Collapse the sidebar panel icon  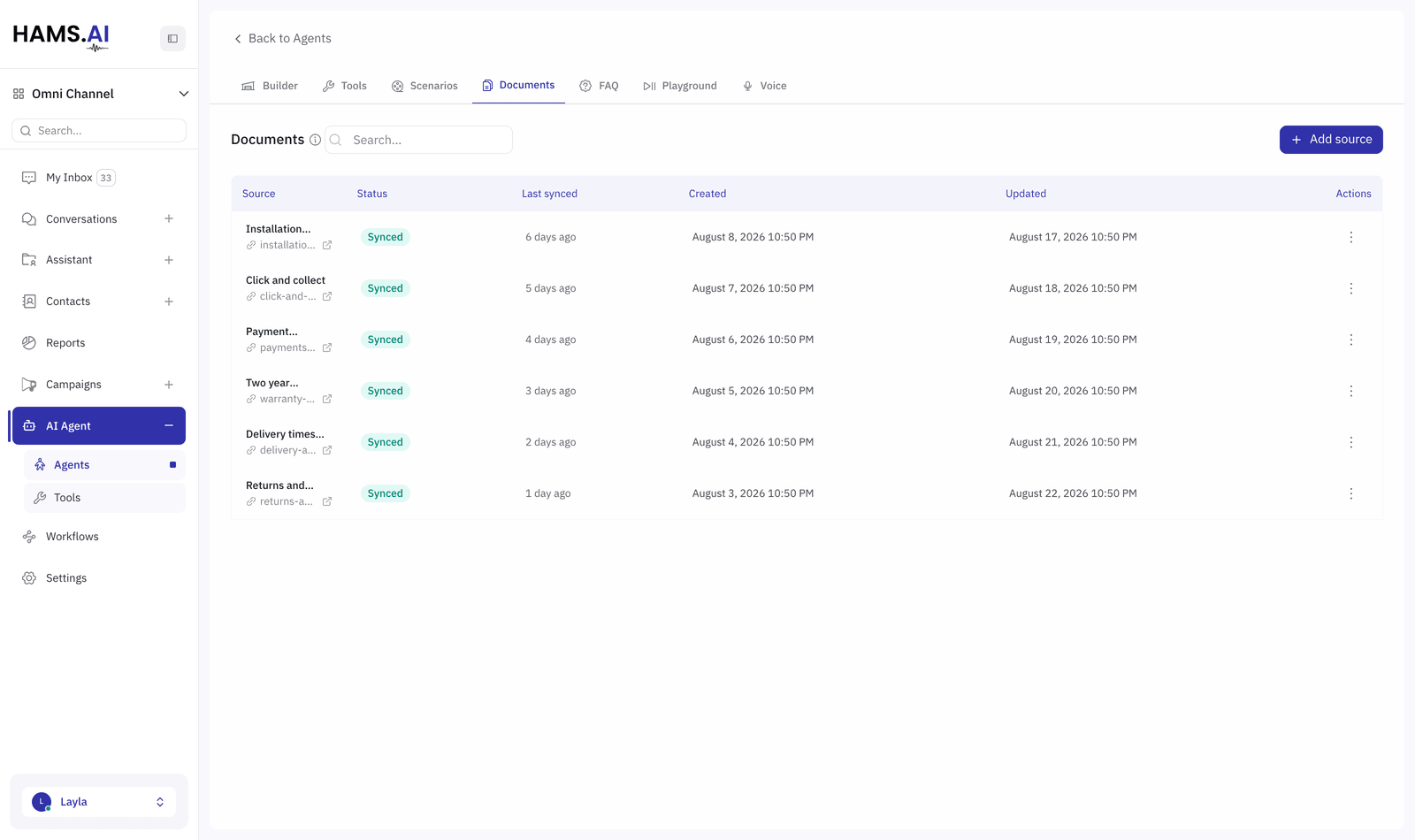pos(172,38)
